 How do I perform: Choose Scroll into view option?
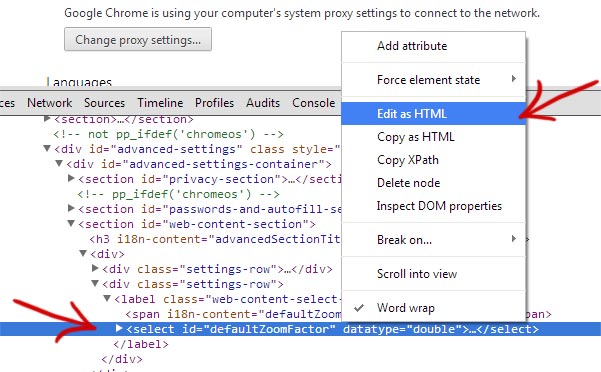pos(433,274)
